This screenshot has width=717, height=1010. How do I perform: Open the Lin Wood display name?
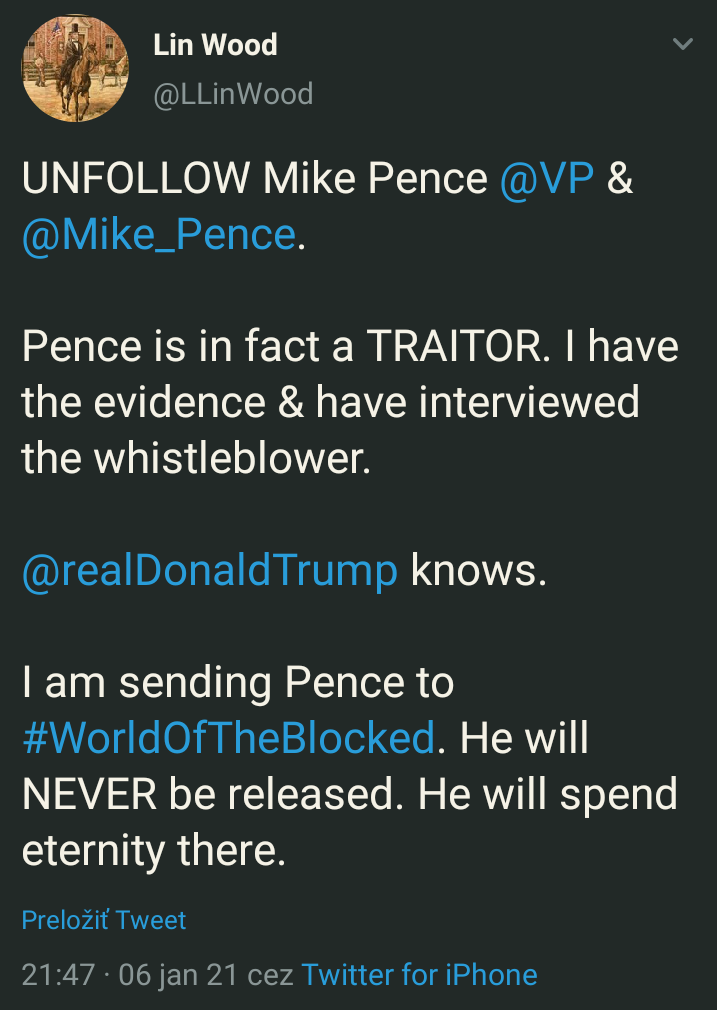tap(215, 45)
